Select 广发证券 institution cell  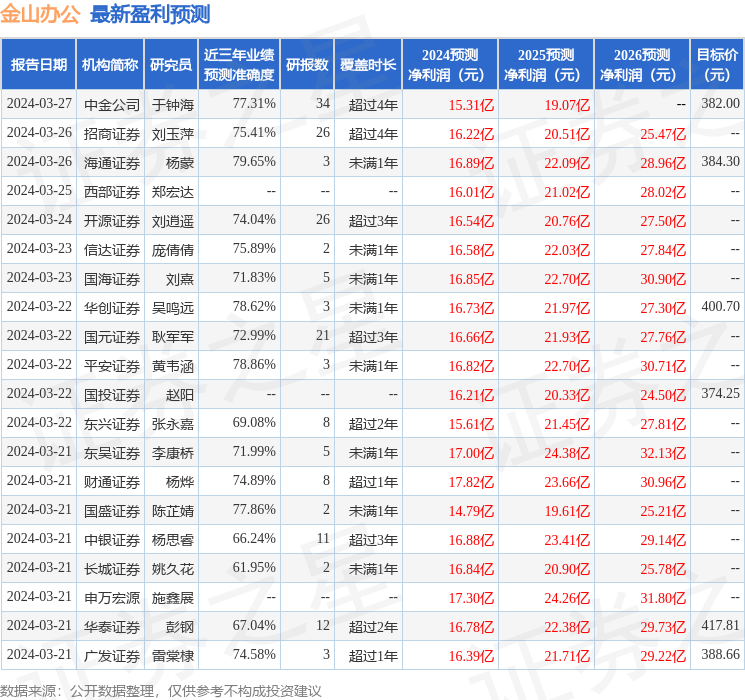point(112,656)
